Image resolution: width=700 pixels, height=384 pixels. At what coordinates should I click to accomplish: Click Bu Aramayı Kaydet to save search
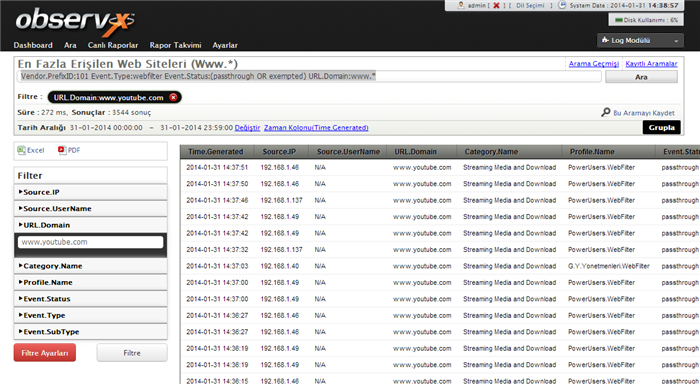[644, 113]
